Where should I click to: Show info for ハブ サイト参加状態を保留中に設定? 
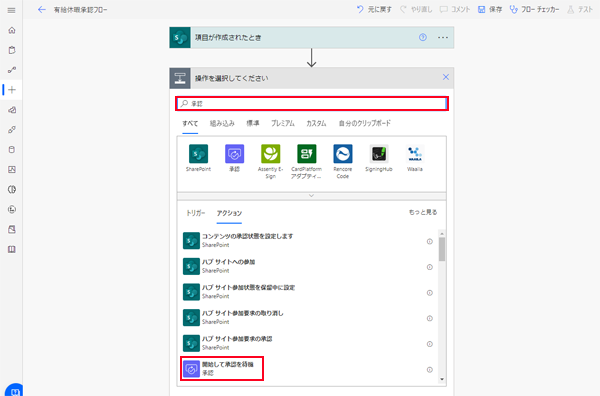point(430,293)
